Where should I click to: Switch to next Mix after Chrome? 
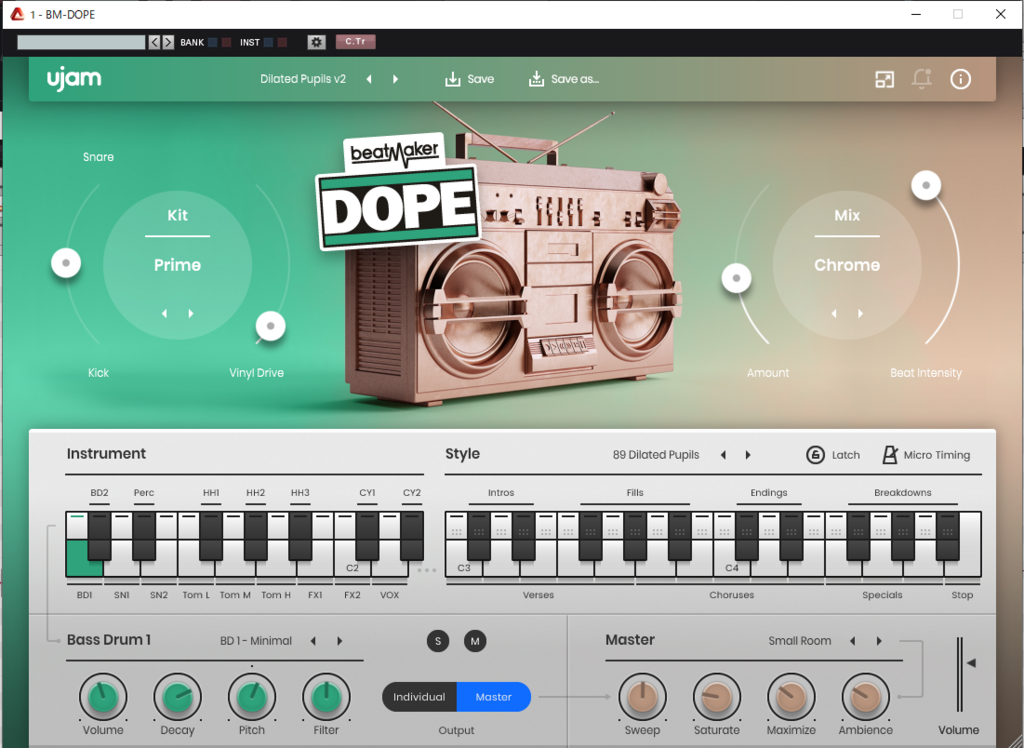coord(860,314)
